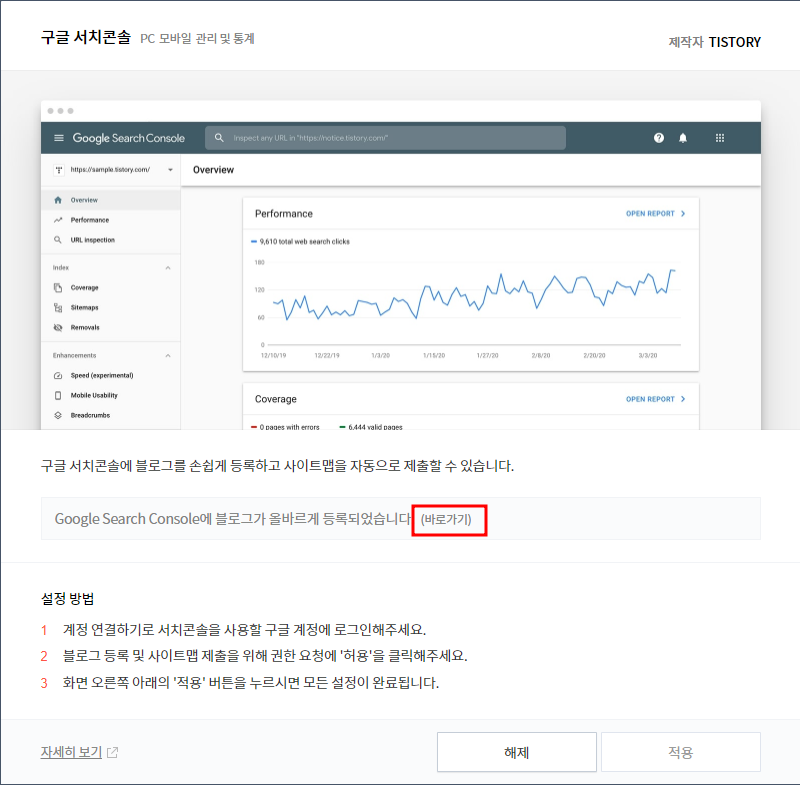Image resolution: width=800 pixels, height=785 pixels.
Task: Select Performance in the sidebar menu
Action: click(88, 220)
